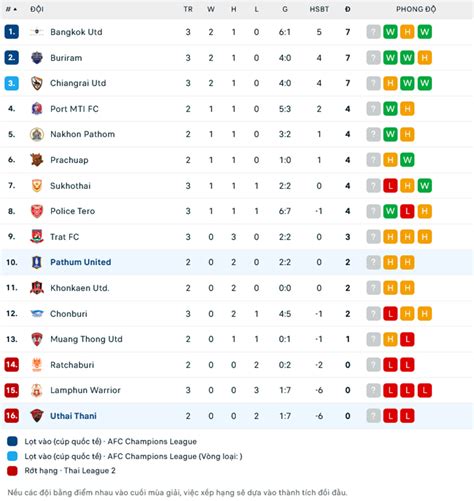Sort table by rank number column

point(11,9)
